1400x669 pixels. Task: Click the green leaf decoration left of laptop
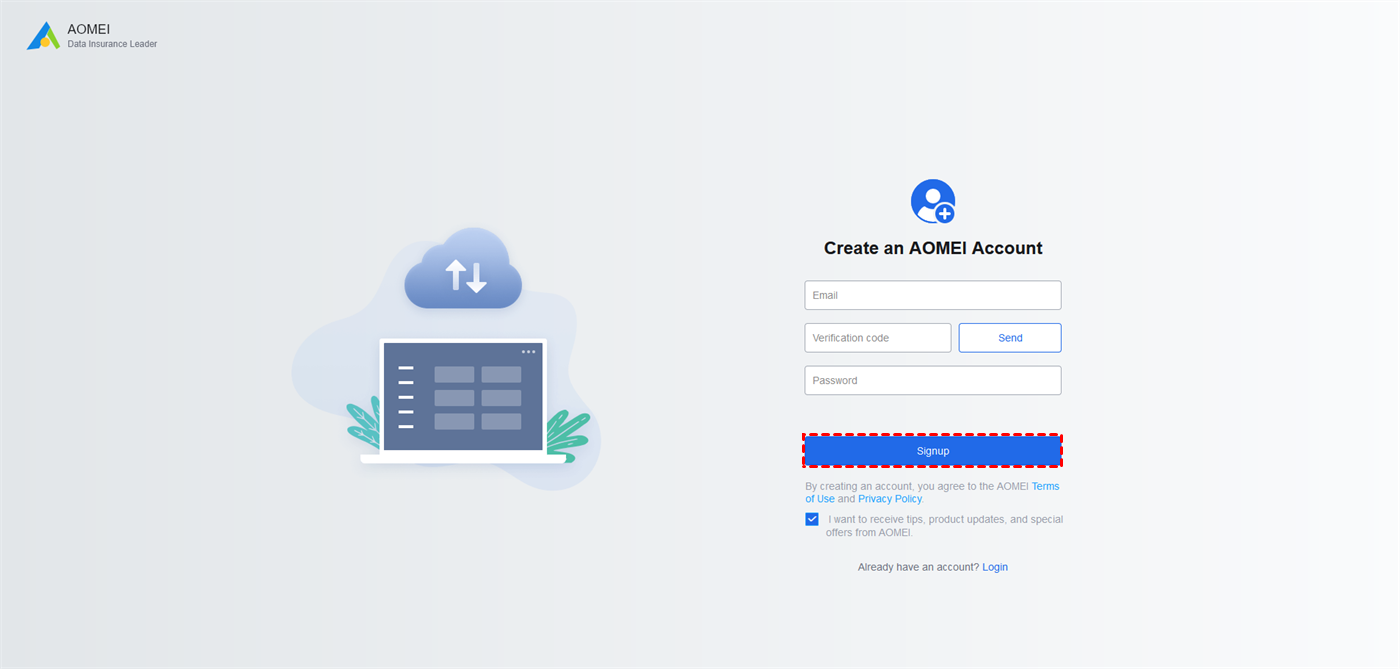click(x=363, y=421)
